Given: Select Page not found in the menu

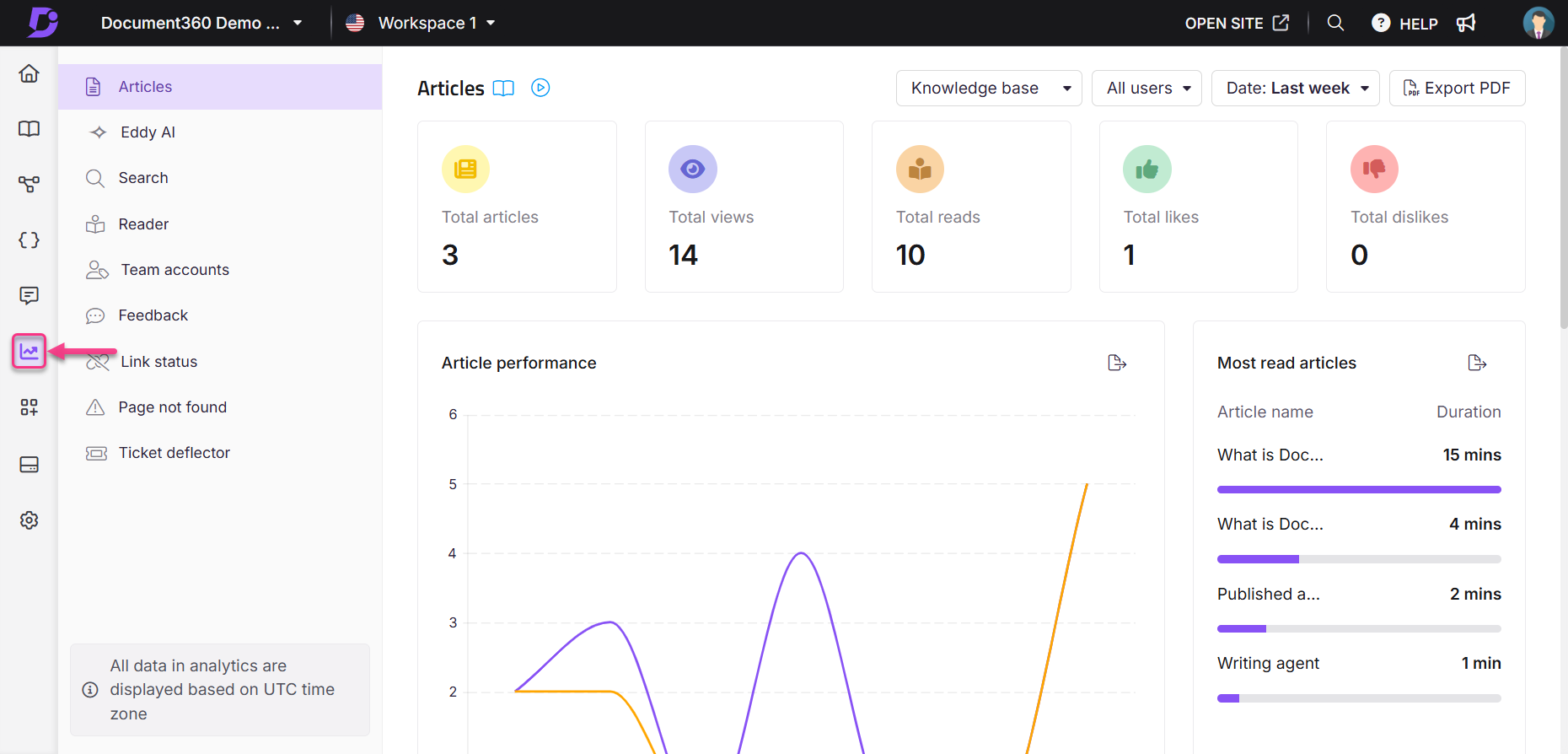Looking at the screenshot, I should click(x=220, y=407).
